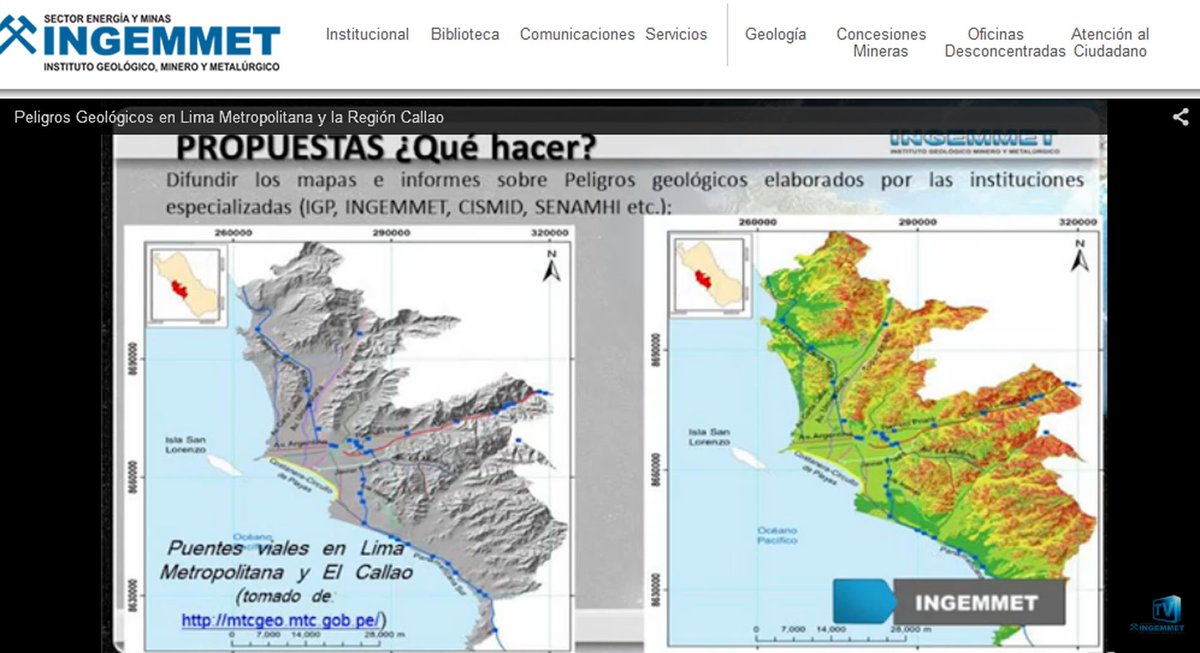Open the Geología menu
Image resolution: width=1200 pixels, height=653 pixels.
[775, 34]
